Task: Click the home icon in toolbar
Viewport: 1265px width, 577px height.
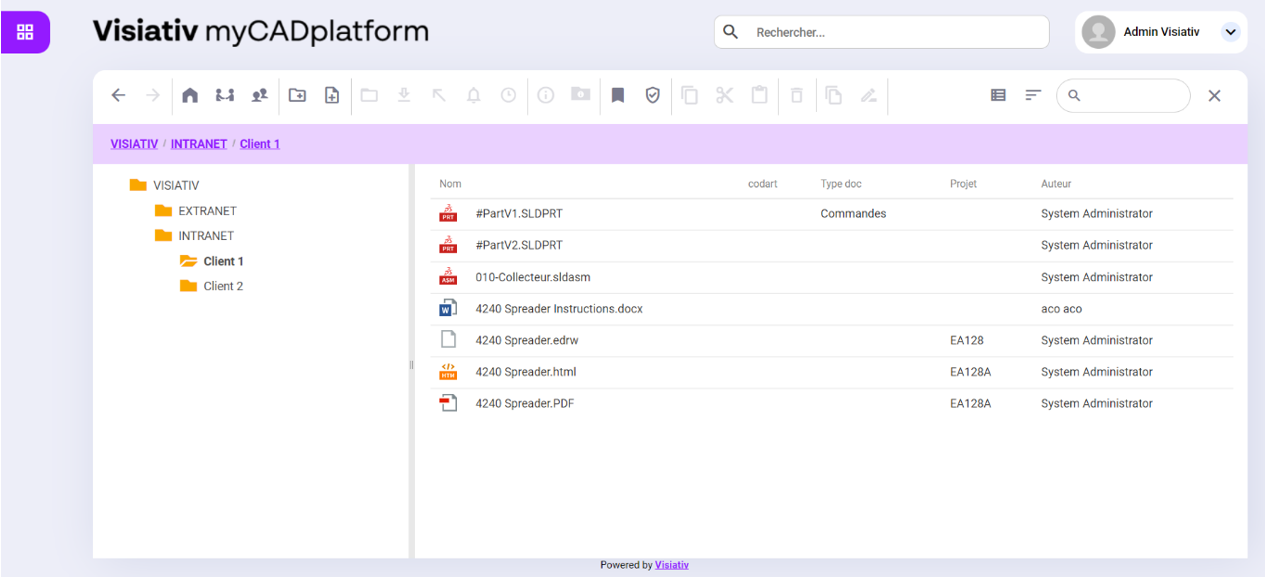Action: (190, 95)
